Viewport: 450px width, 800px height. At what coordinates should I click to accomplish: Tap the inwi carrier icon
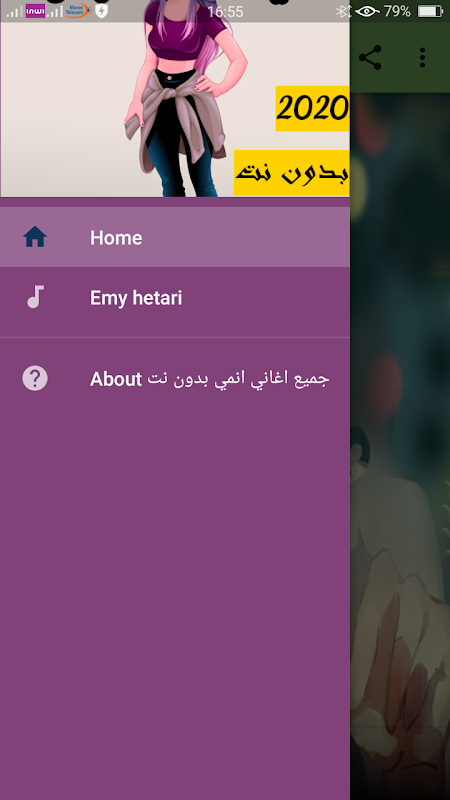[35, 11]
